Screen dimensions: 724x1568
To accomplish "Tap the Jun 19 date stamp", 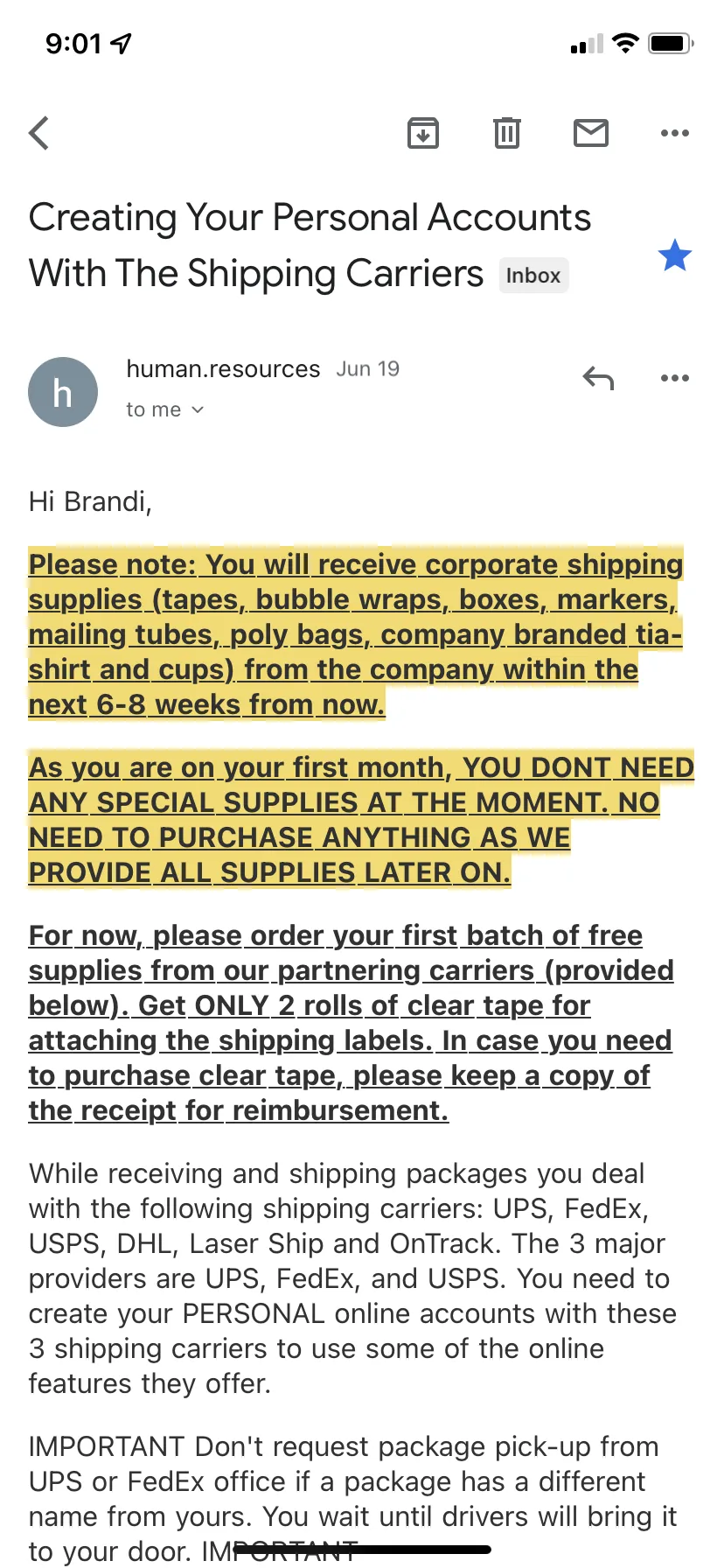I will (x=368, y=369).
